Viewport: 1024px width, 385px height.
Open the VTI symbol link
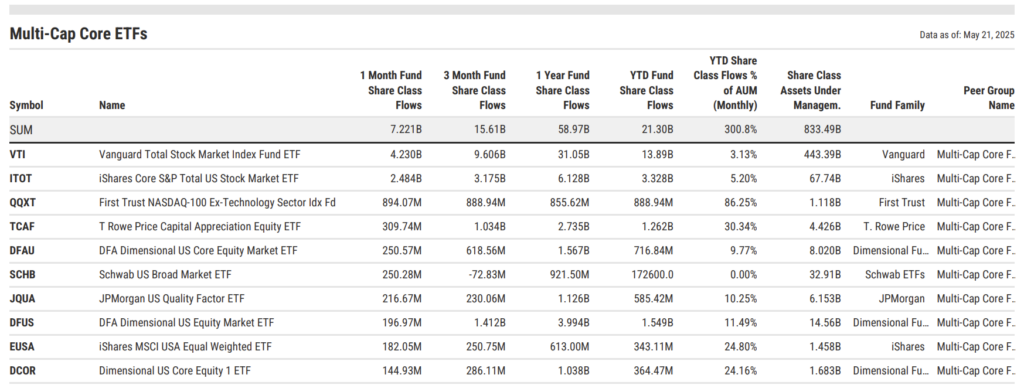coord(18,155)
